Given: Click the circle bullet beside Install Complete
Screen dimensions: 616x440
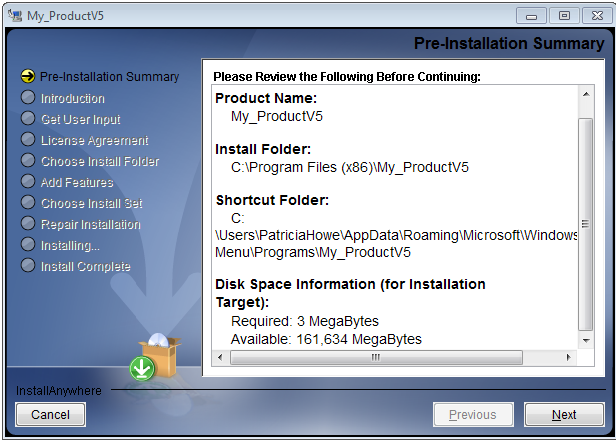Looking at the screenshot, I should [x=28, y=266].
